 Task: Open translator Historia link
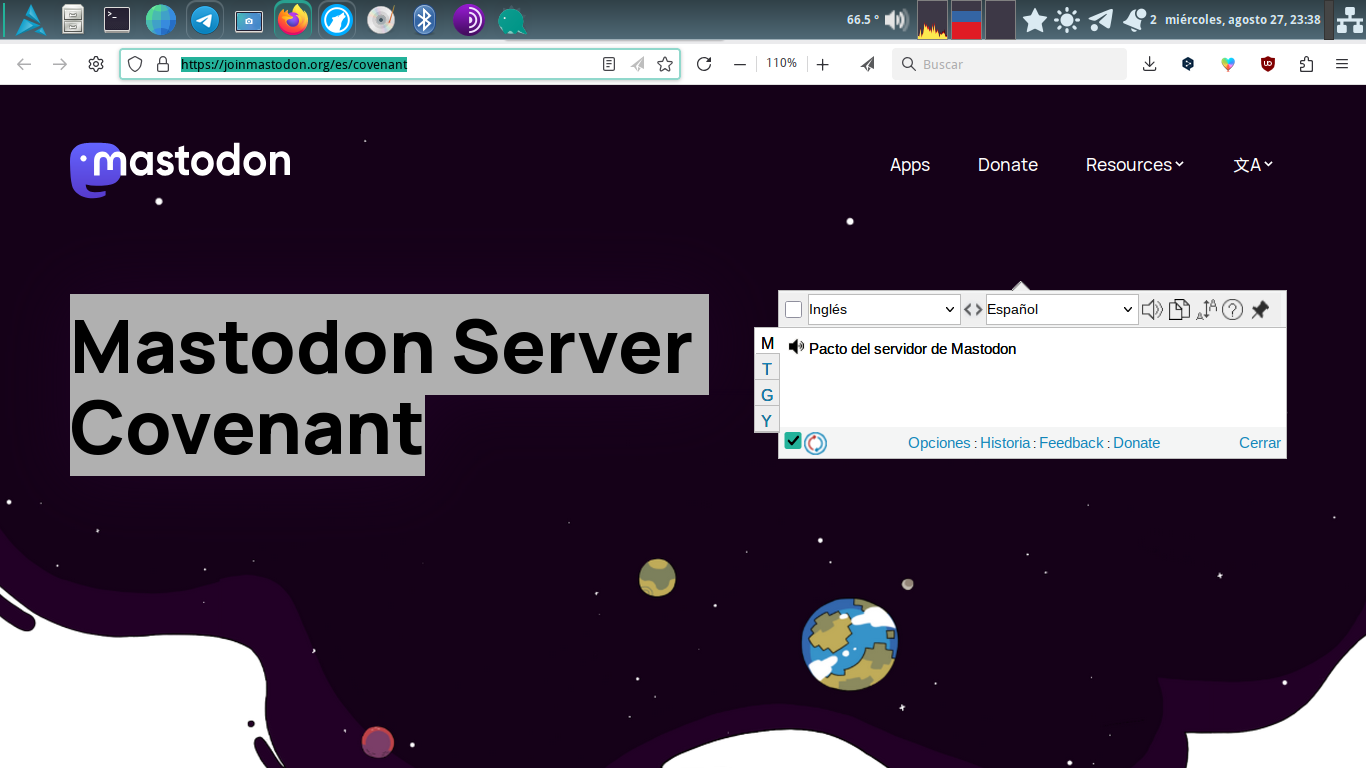(x=1005, y=443)
